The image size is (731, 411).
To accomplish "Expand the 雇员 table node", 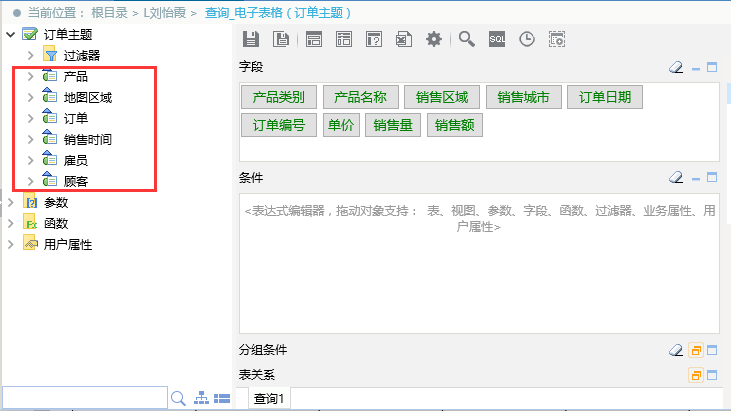I will tap(31, 160).
